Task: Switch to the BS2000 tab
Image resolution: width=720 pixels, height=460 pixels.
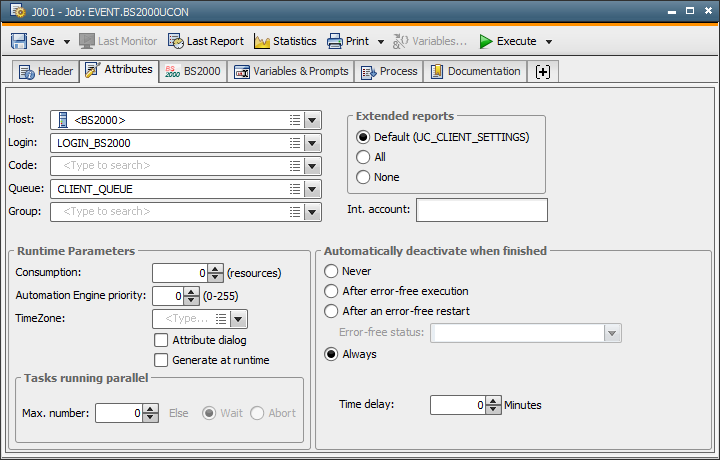Action: tap(193, 72)
